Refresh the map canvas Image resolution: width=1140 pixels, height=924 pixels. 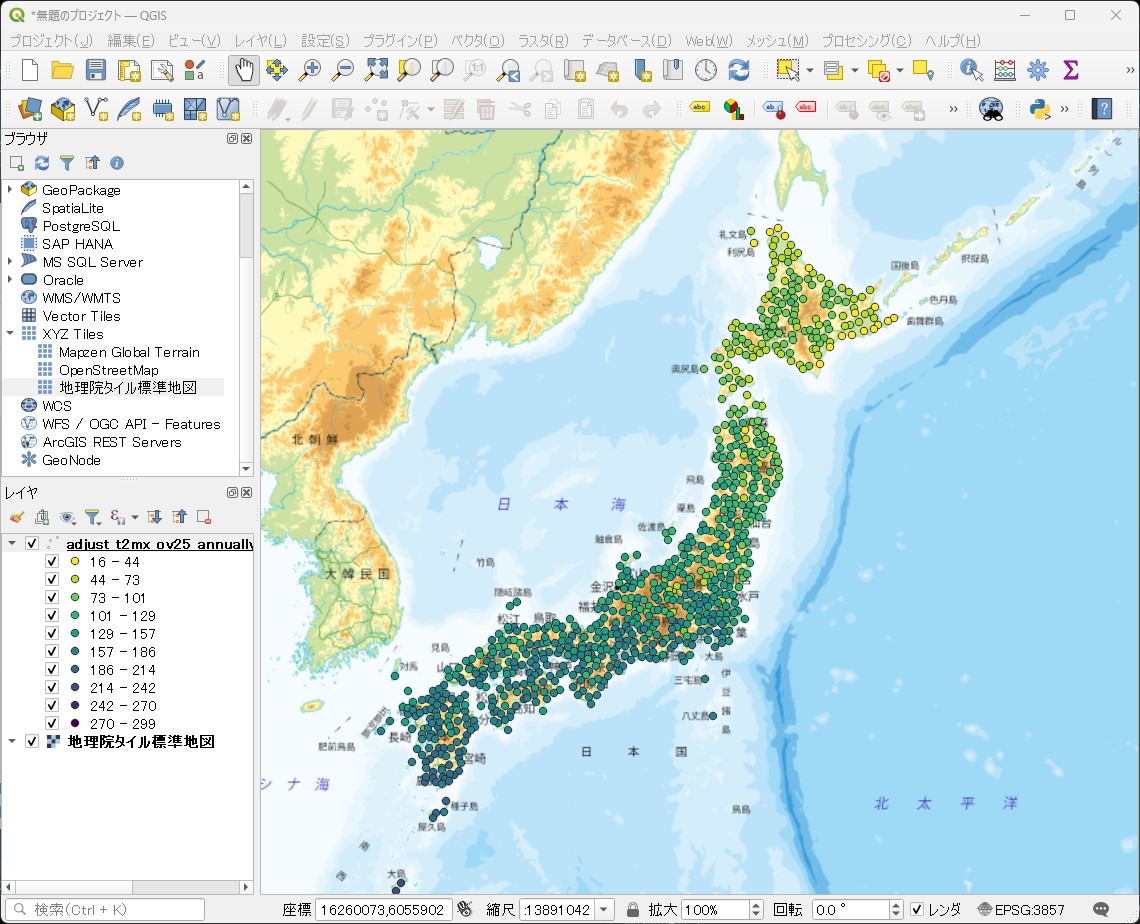738,70
